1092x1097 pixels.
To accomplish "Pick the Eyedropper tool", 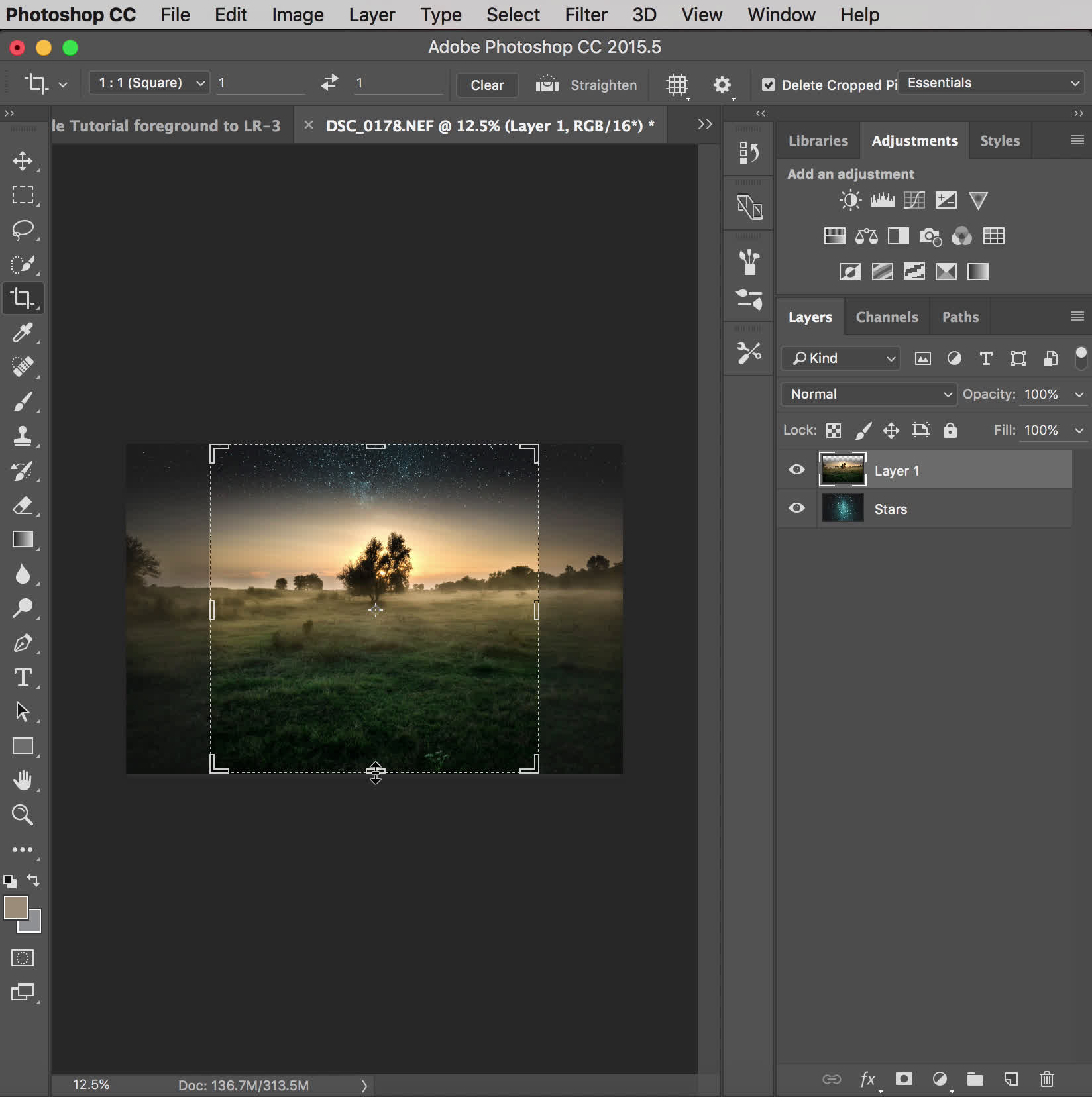I will (x=23, y=332).
